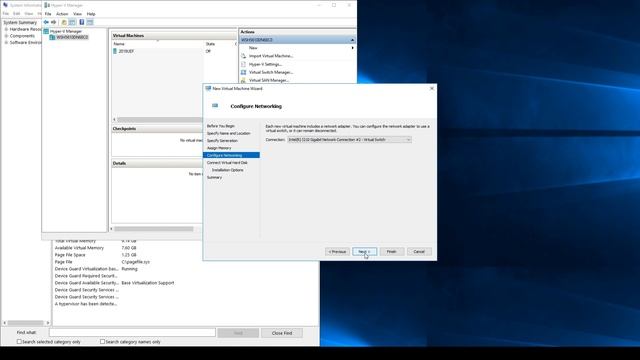
Task: Expand Hardware Resources in System Information tree
Action: click(6, 29)
